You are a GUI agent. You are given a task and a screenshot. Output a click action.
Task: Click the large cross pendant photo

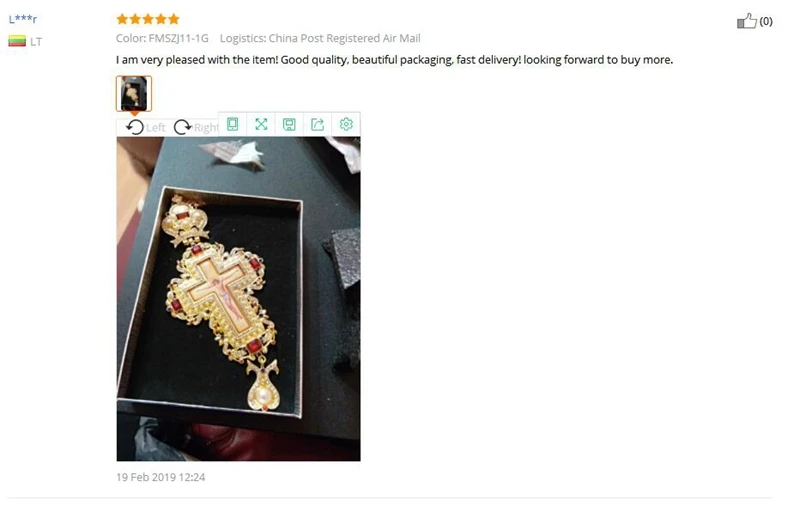click(238, 299)
